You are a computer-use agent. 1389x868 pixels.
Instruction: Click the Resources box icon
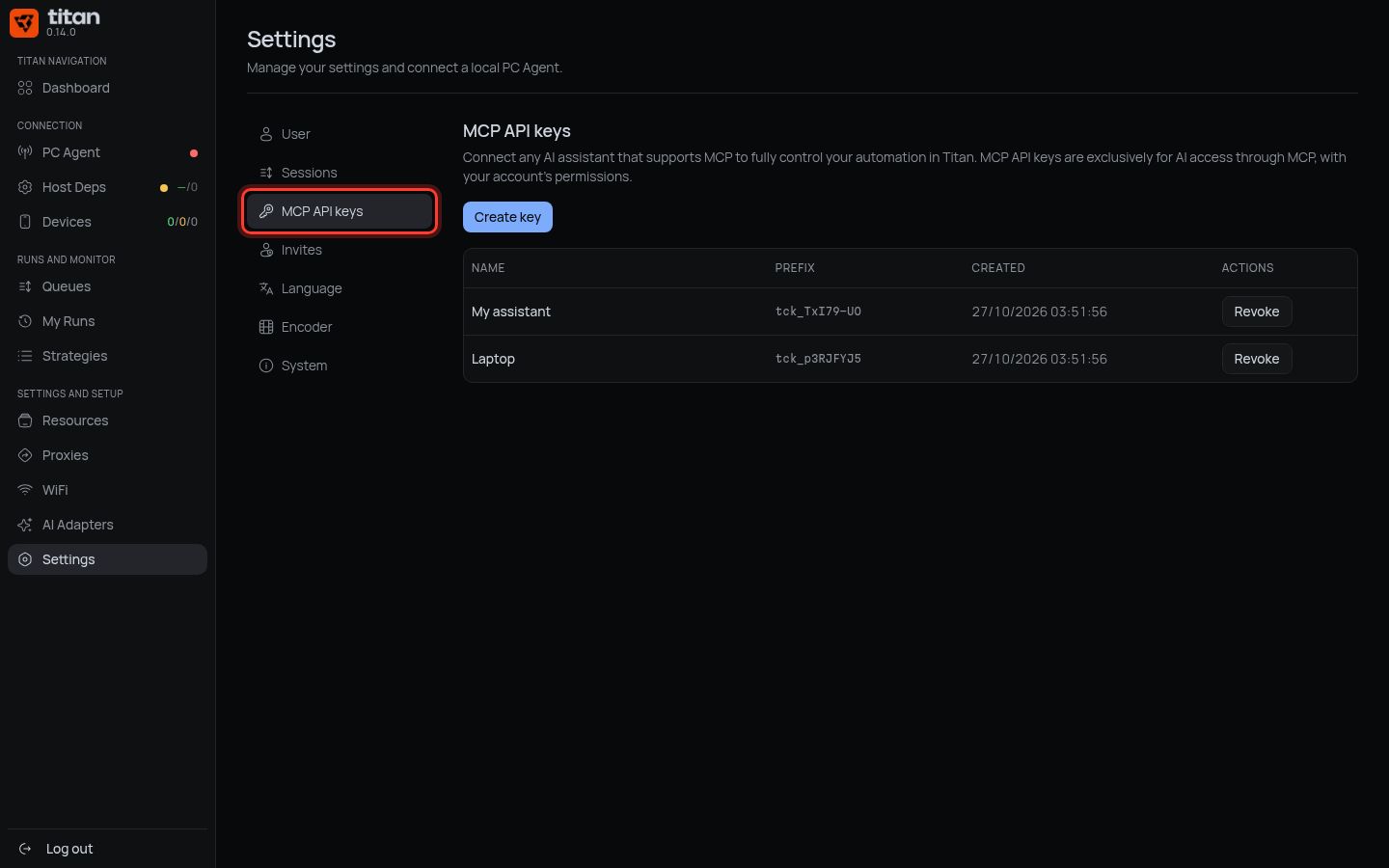25,420
